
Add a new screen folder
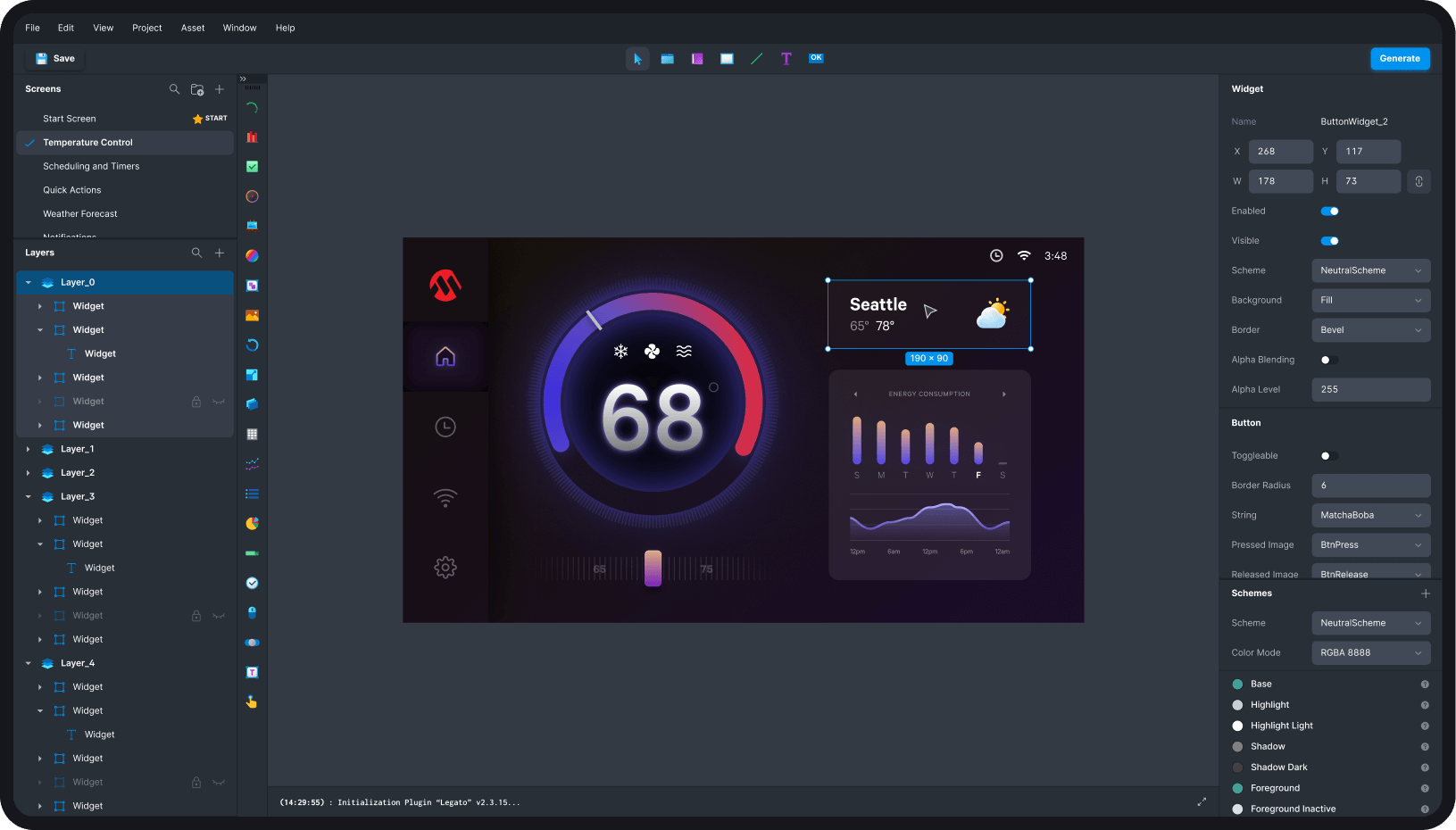(x=197, y=89)
